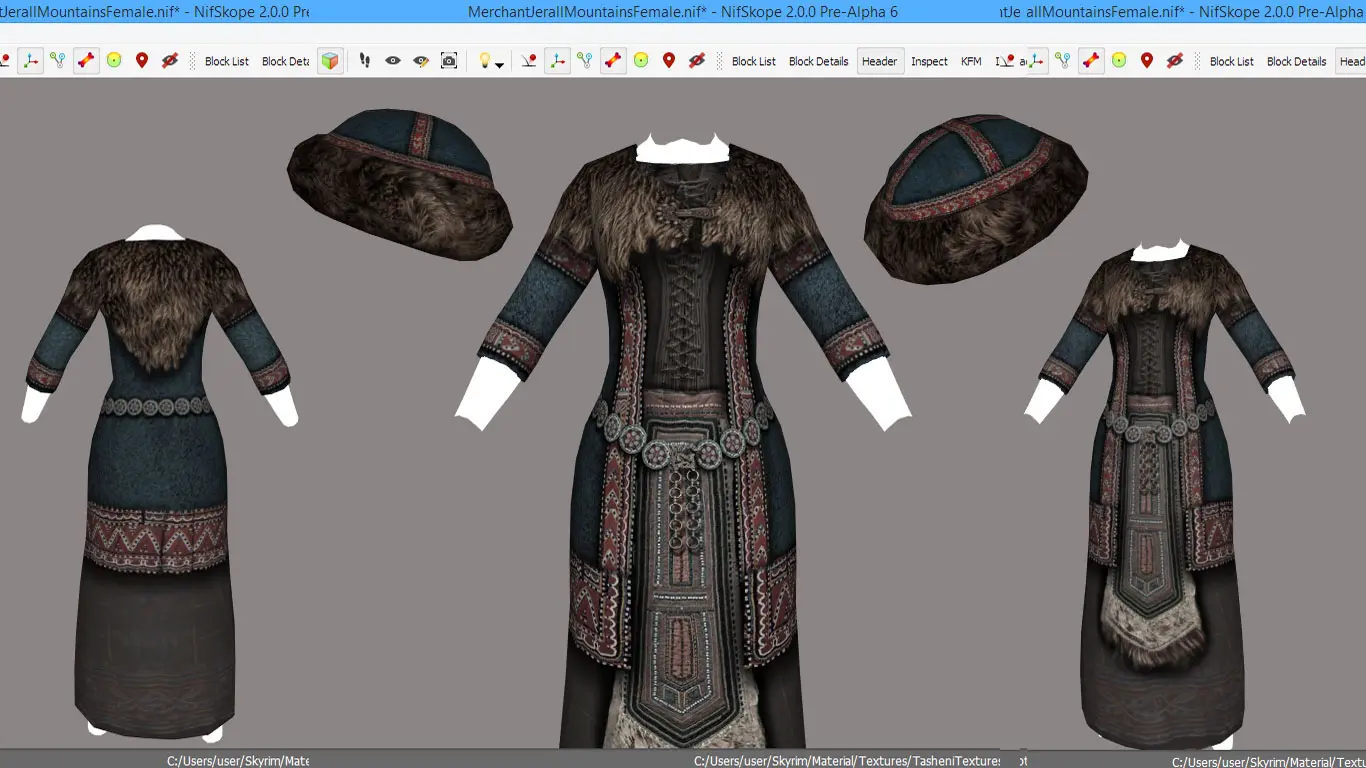Toggle Show Axes in the middle window toolbar
1366x768 pixels.
click(x=557, y=61)
